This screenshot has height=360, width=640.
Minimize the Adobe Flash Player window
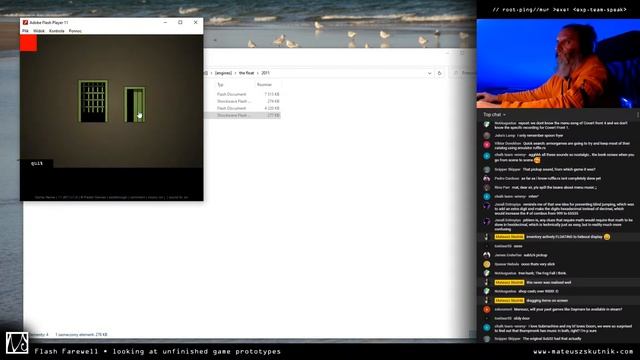click(165, 22)
